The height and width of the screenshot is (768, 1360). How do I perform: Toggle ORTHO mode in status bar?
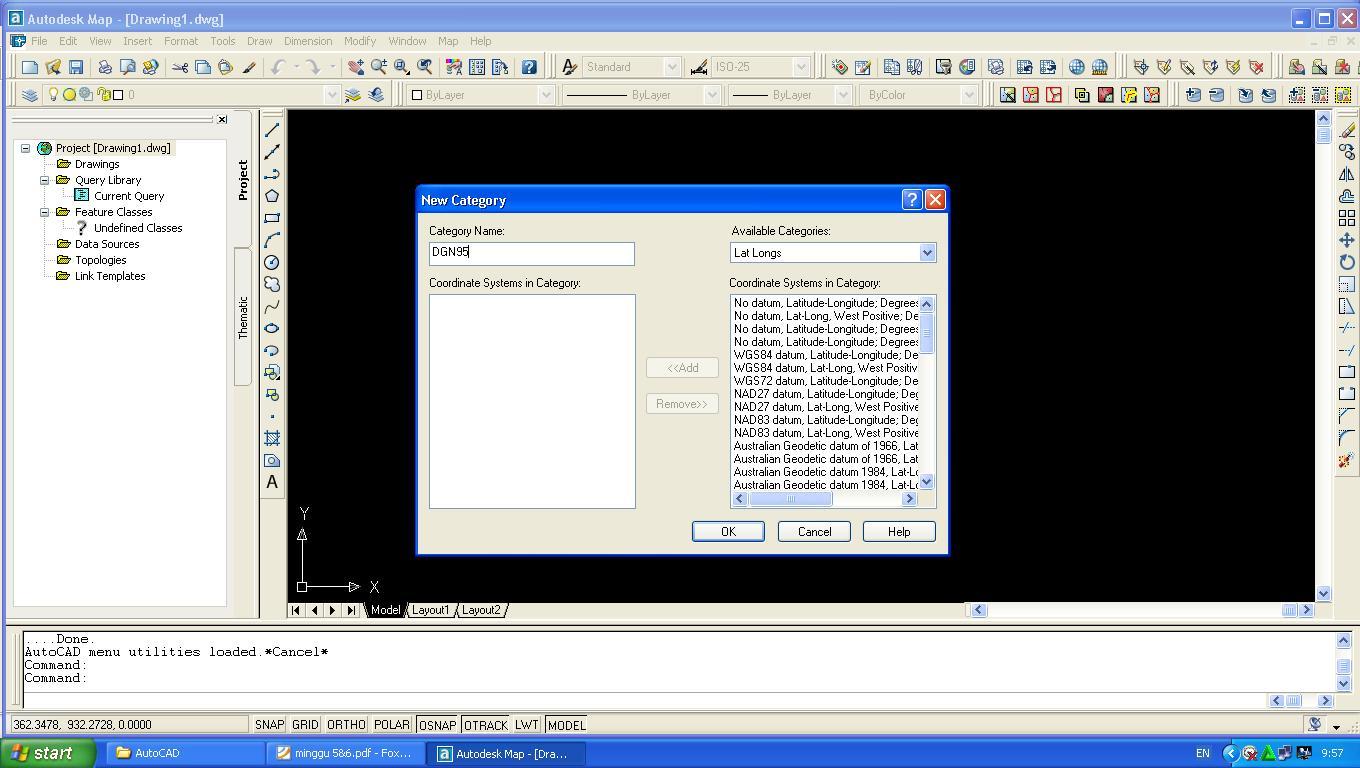[x=346, y=725]
